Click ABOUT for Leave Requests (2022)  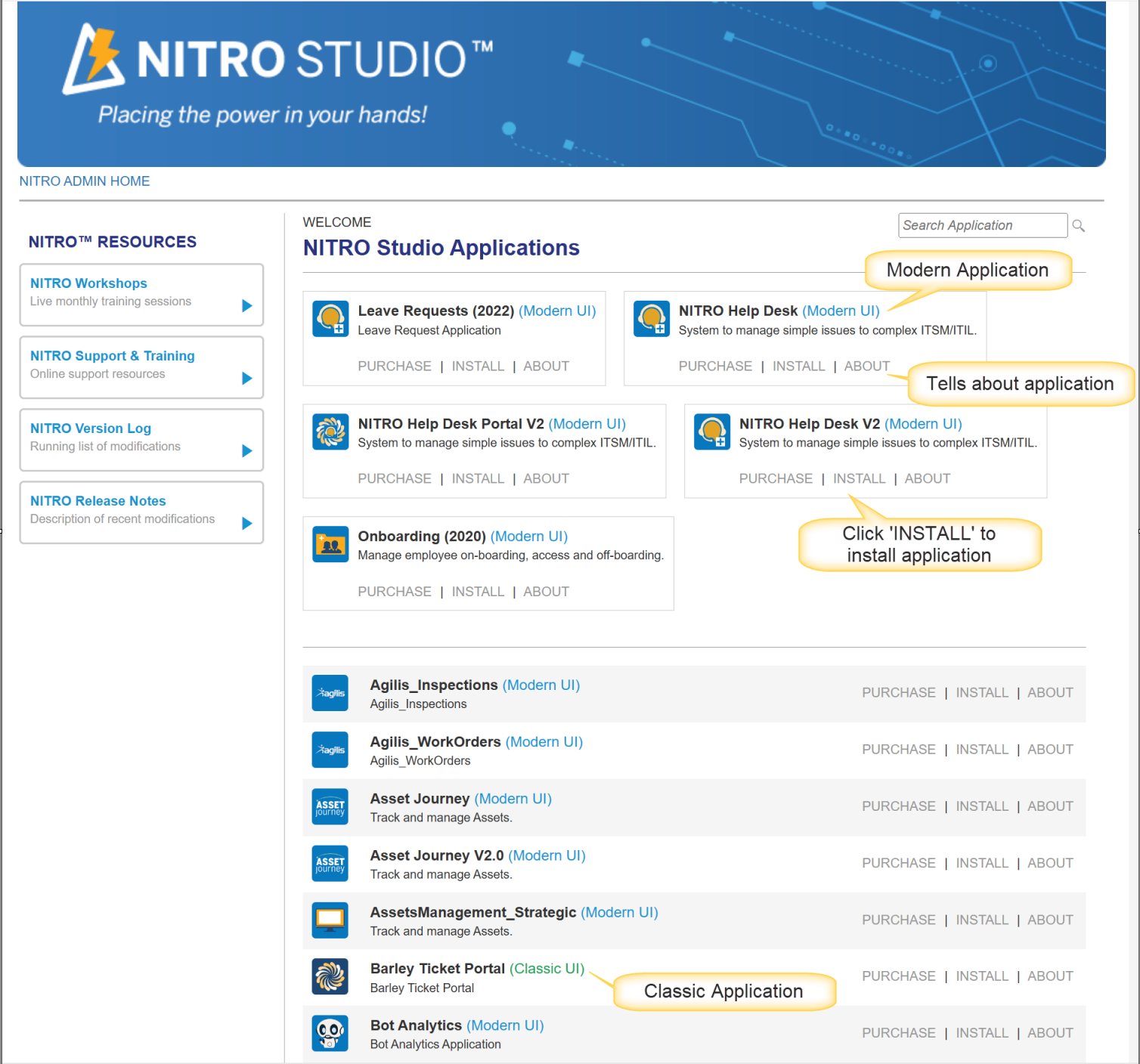coord(546,367)
